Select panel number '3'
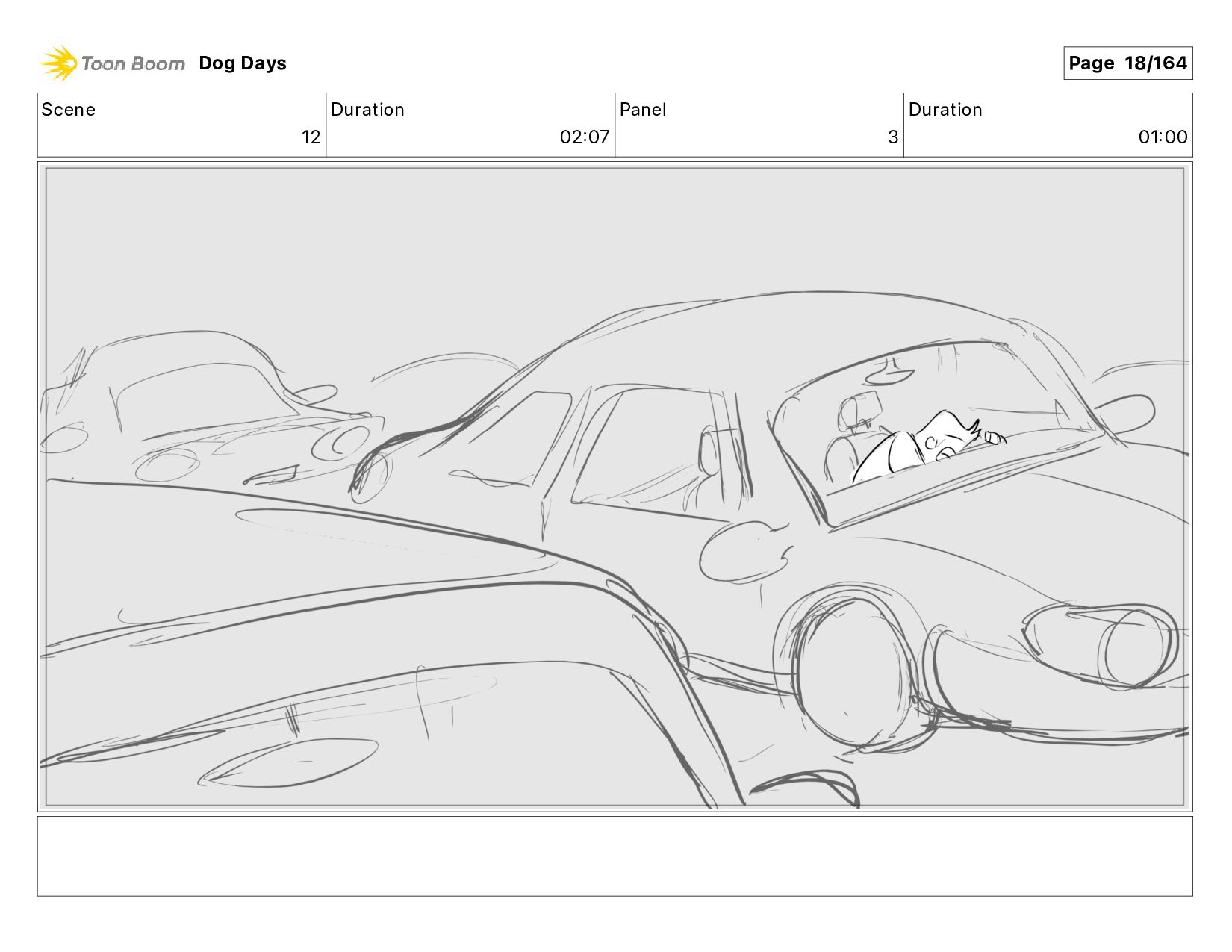 [893, 137]
